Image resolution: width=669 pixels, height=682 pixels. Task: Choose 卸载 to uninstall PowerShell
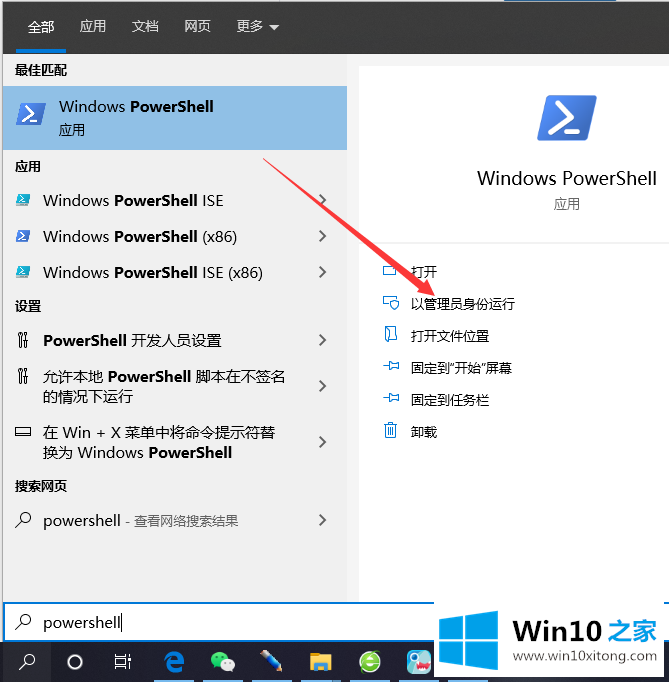424,432
